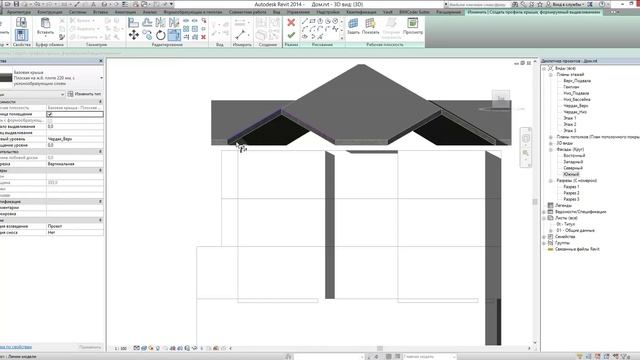Select Чердак_Верх floor plan
640x360 pixels.
[576, 106]
